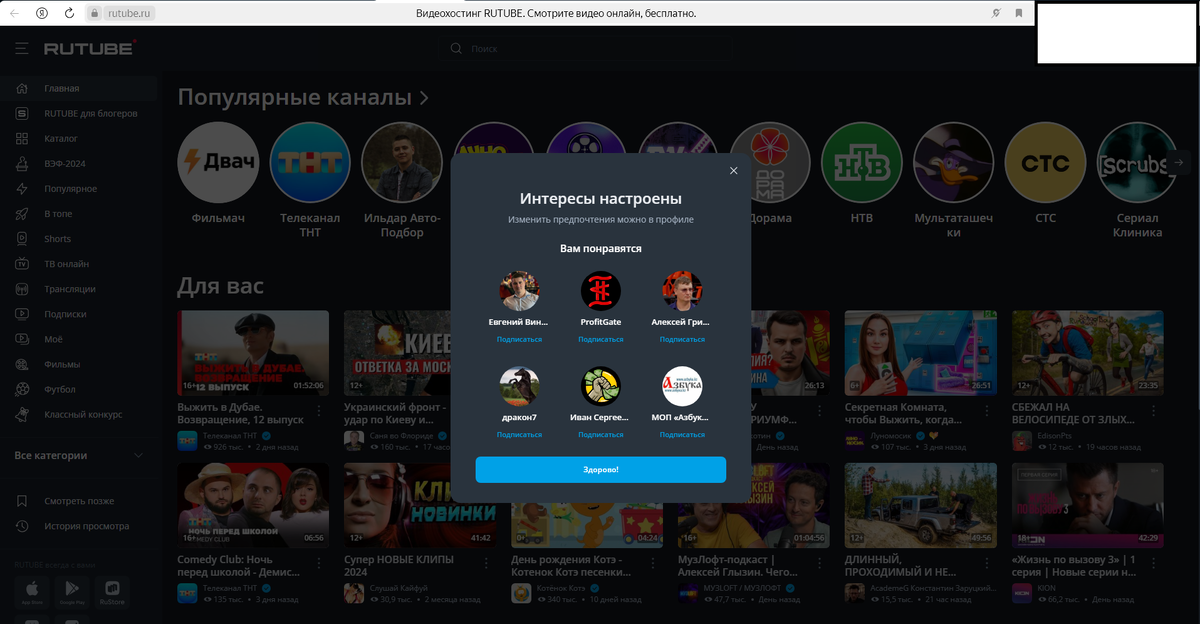Click the Классный конкурс icon
This screenshot has height=624, width=1200.
(x=22, y=414)
